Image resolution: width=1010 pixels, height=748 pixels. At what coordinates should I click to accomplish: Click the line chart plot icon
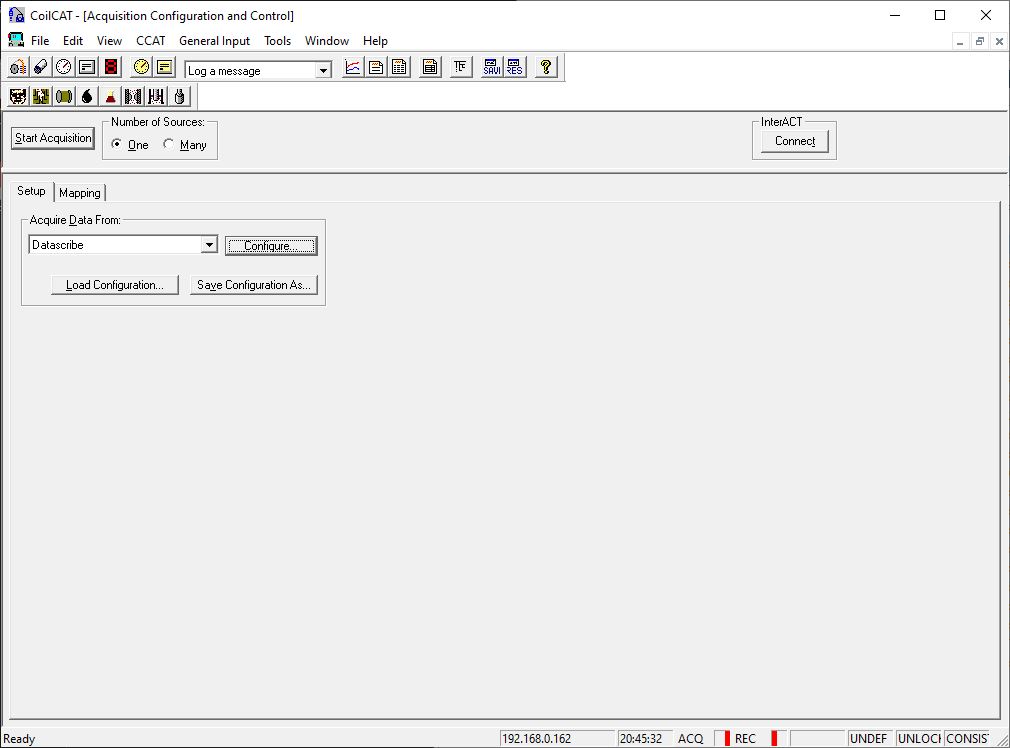pos(353,68)
